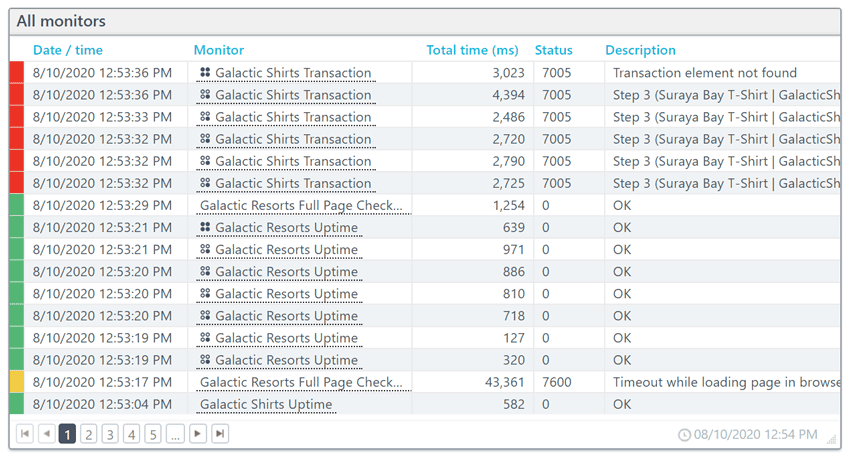Switch to page 2 of results
850x460 pixels.
[89, 433]
